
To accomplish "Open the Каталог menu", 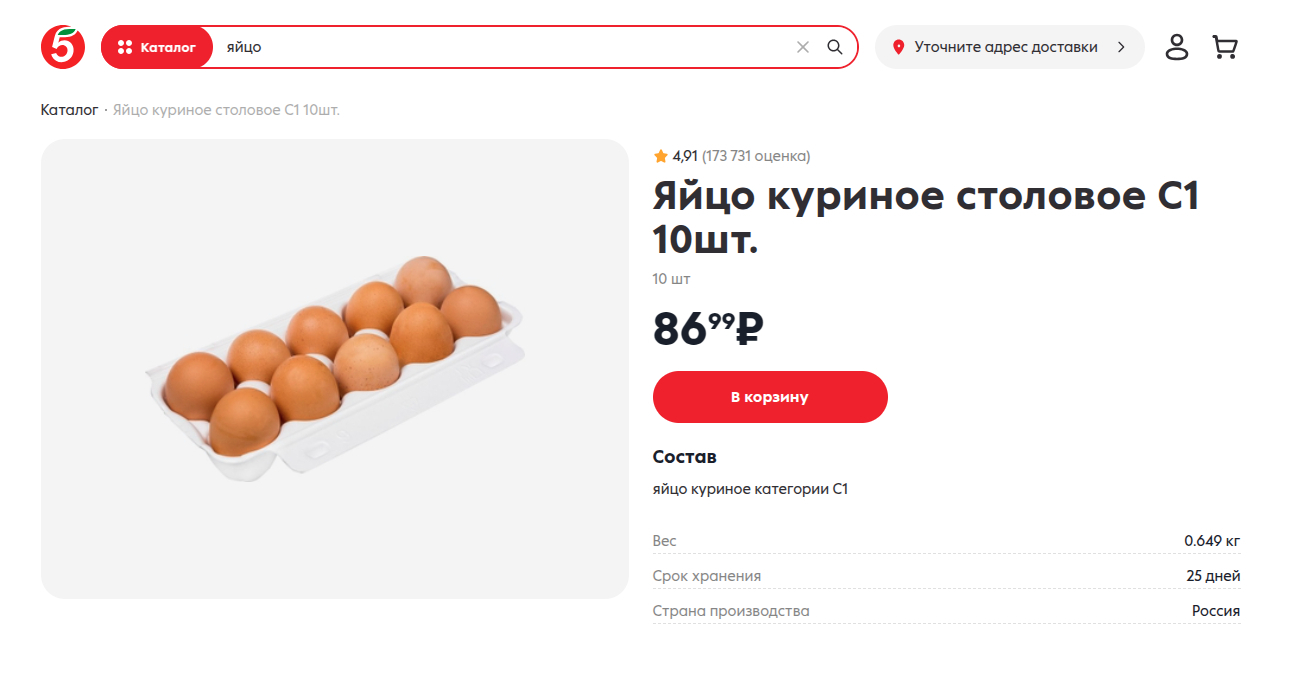I will tap(157, 47).
